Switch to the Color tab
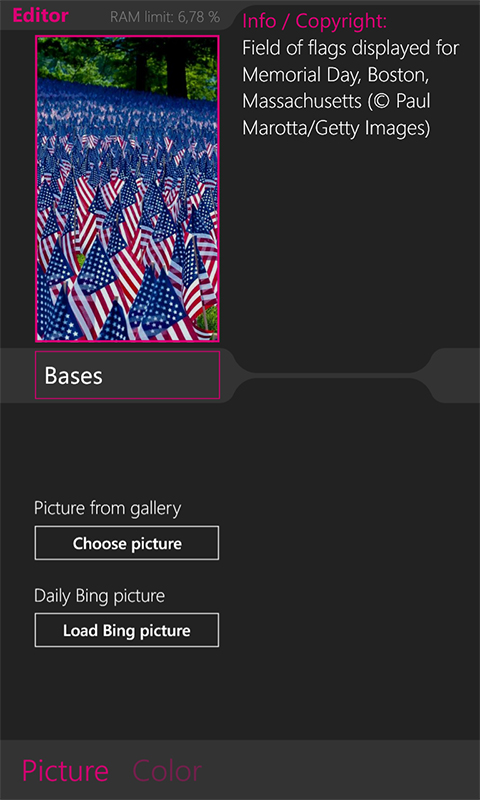Viewport: 480px width, 800px height. (167, 770)
